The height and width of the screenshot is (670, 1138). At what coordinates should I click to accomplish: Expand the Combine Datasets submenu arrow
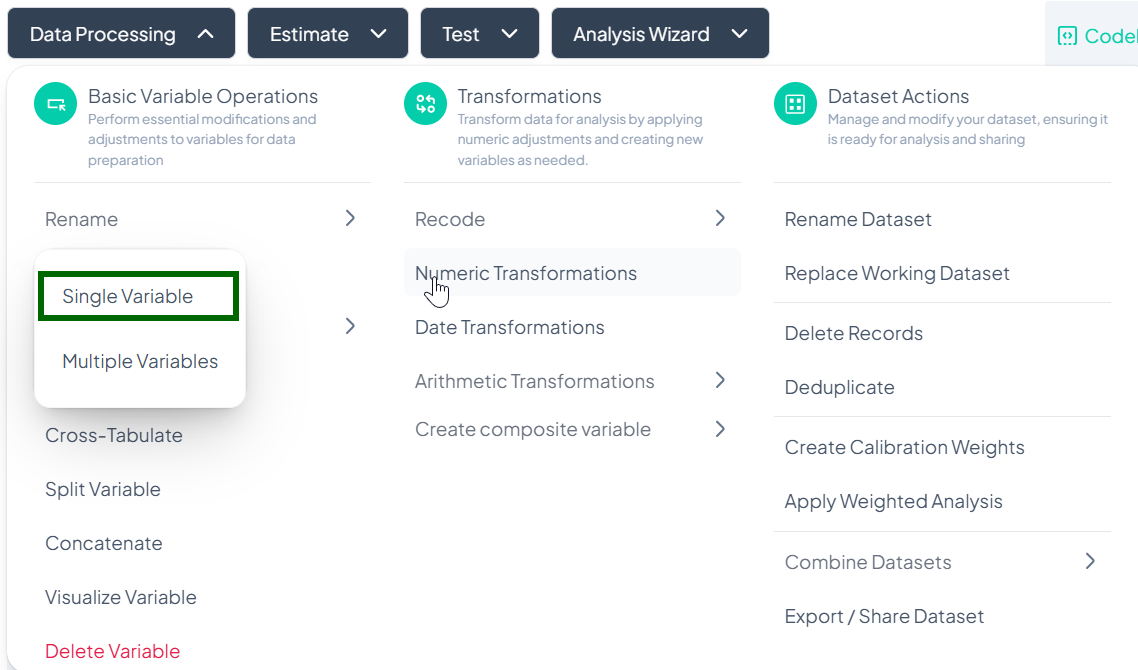click(x=1090, y=561)
